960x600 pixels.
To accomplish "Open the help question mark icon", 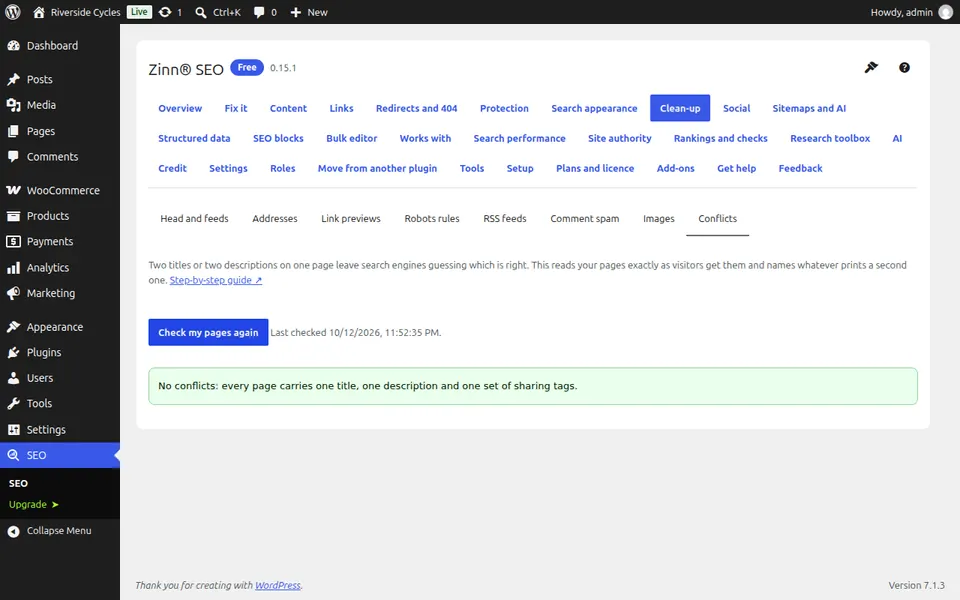I will (904, 67).
